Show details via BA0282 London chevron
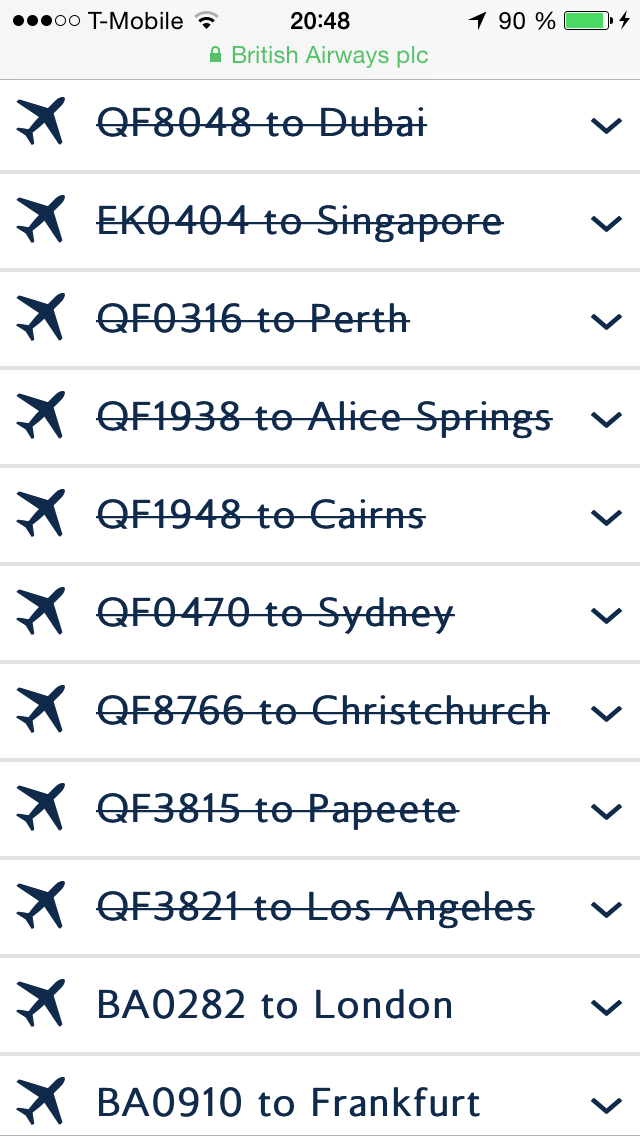This screenshot has width=640, height=1136. point(606,1007)
